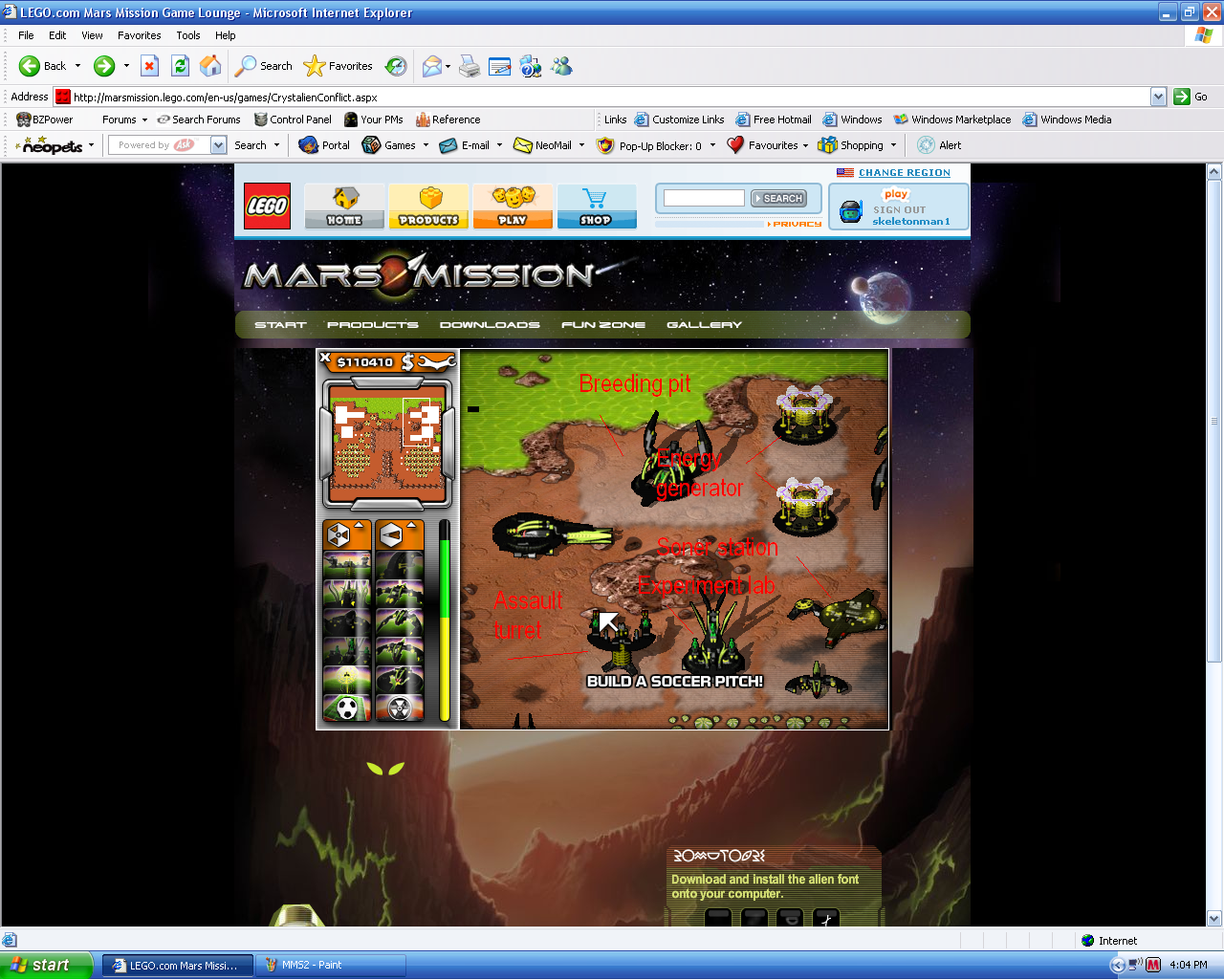
Task: Open the Free Hotmail link
Action: pyautogui.click(x=774, y=120)
